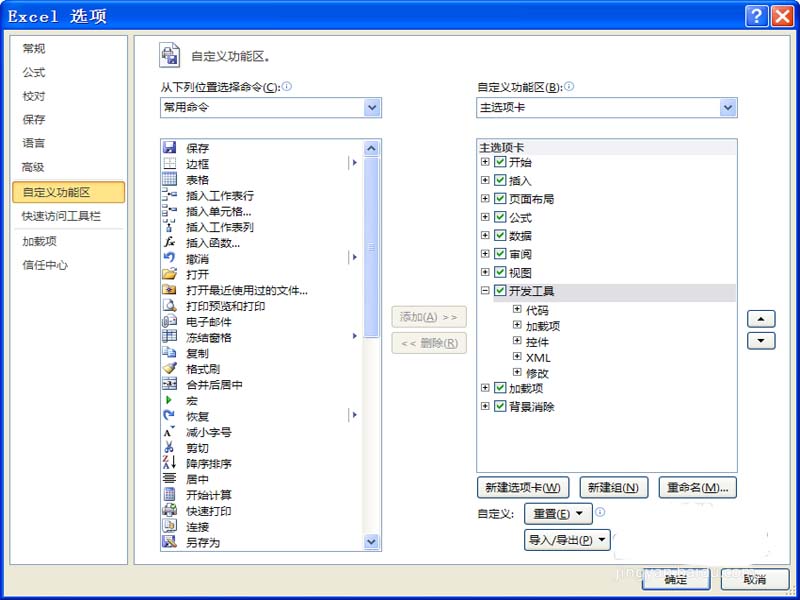Select the 连接 command icon
Screen dimensions: 800x600
coord(169,526)
